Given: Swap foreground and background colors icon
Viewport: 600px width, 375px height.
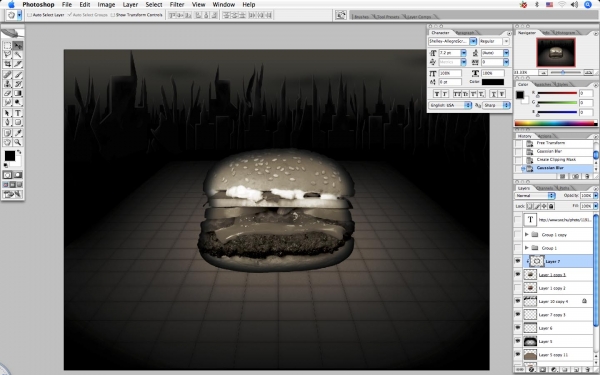Looking at the screenshot, I should point(19,152).
